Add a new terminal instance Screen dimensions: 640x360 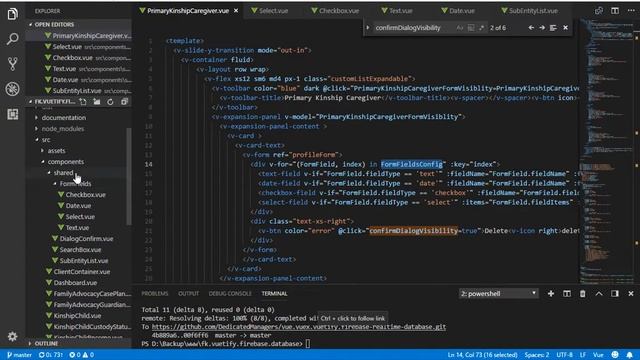(551, 293)
